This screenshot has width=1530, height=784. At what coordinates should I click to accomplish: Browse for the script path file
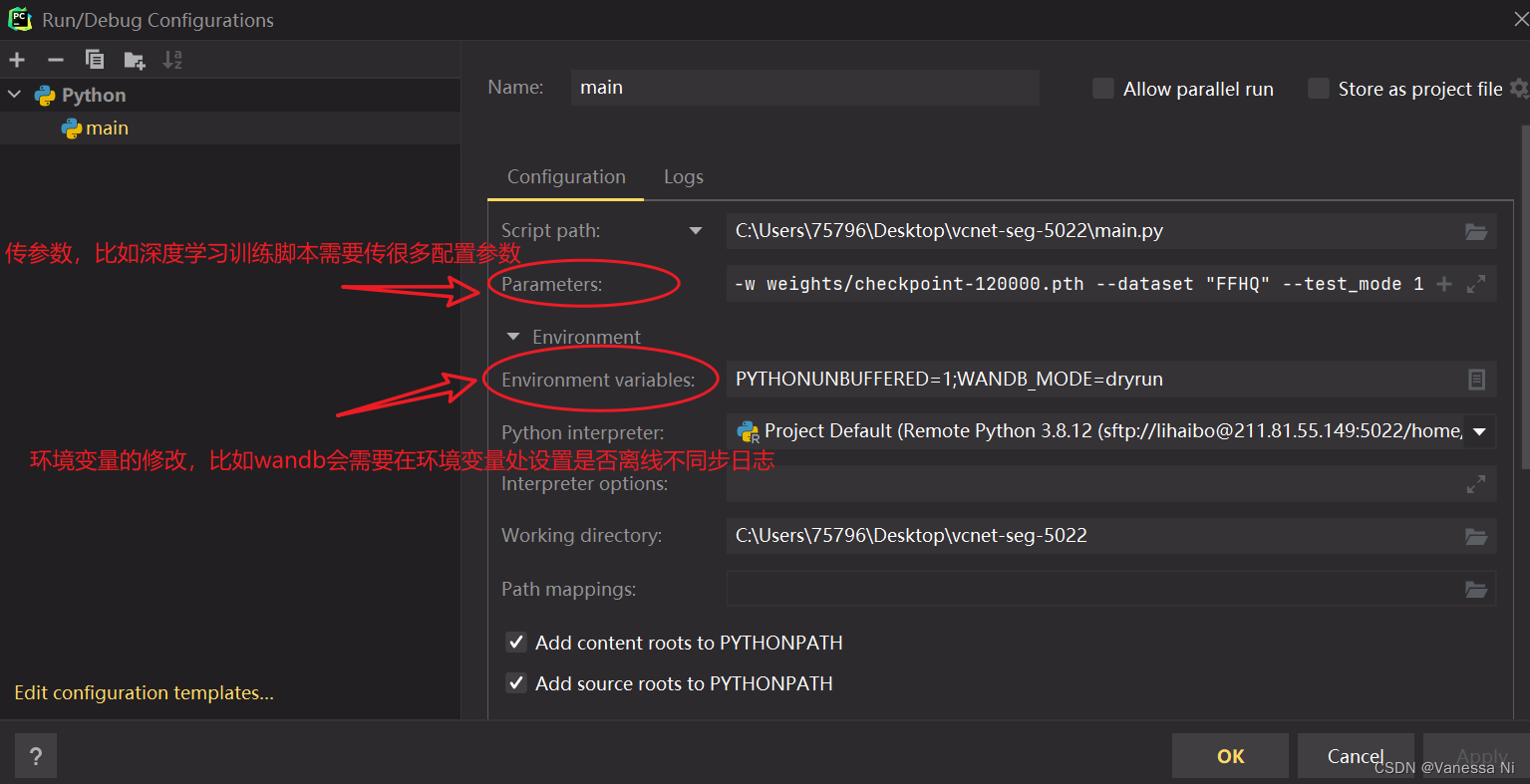click(x=1475, y=230)
